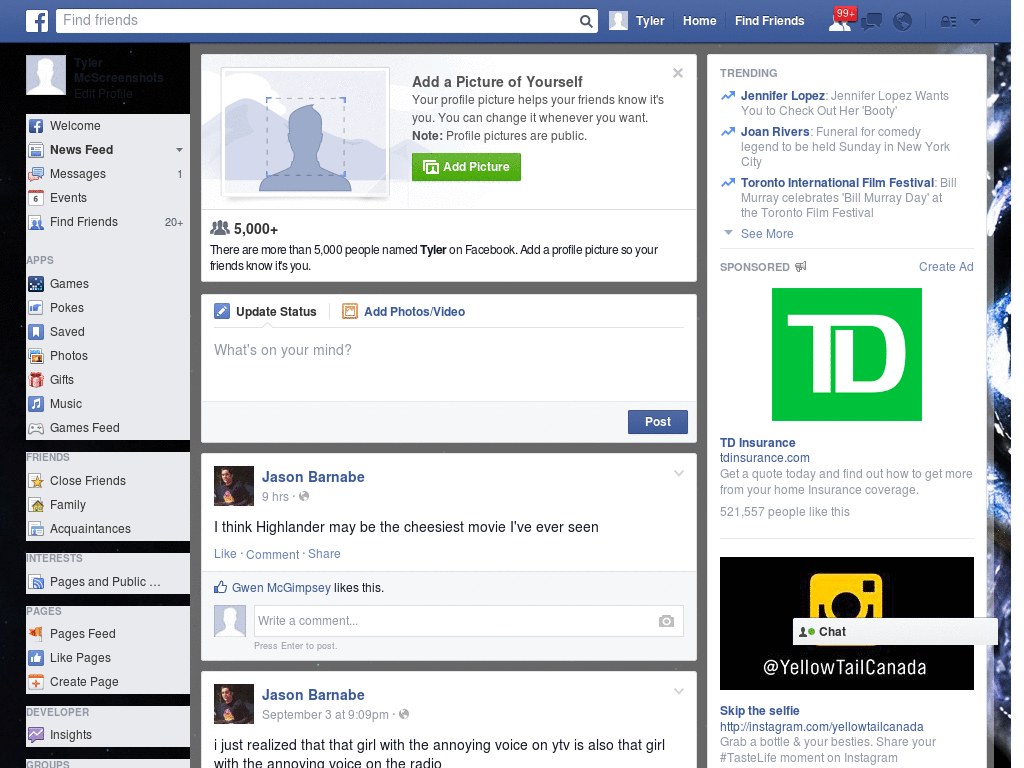This screenshot has width=1024, height=768.
Task: Open privacy shortcuts lock icon
Action: click(948, 22)
